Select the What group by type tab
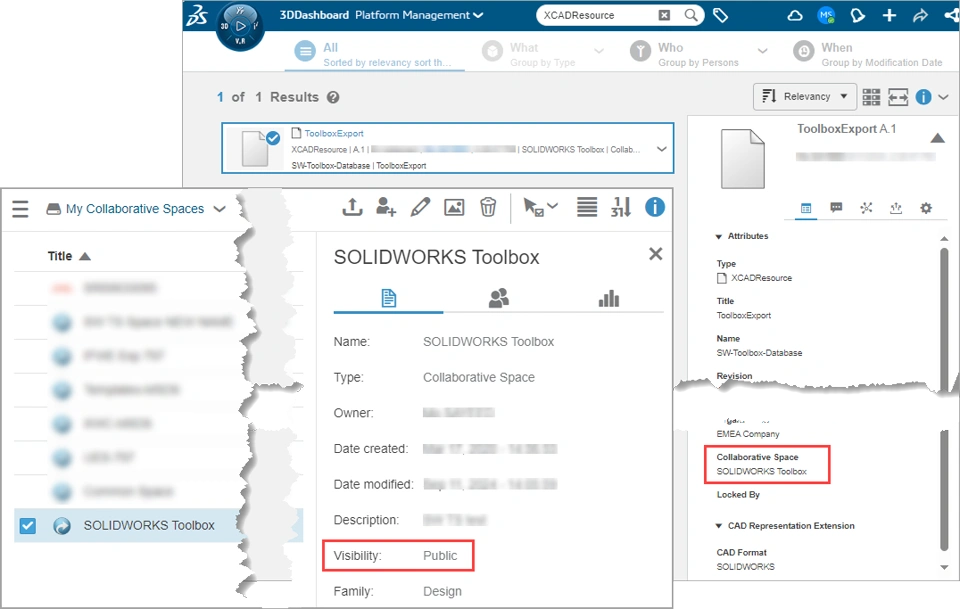This screenshot has width=960, height=609. tap(530, 54)
